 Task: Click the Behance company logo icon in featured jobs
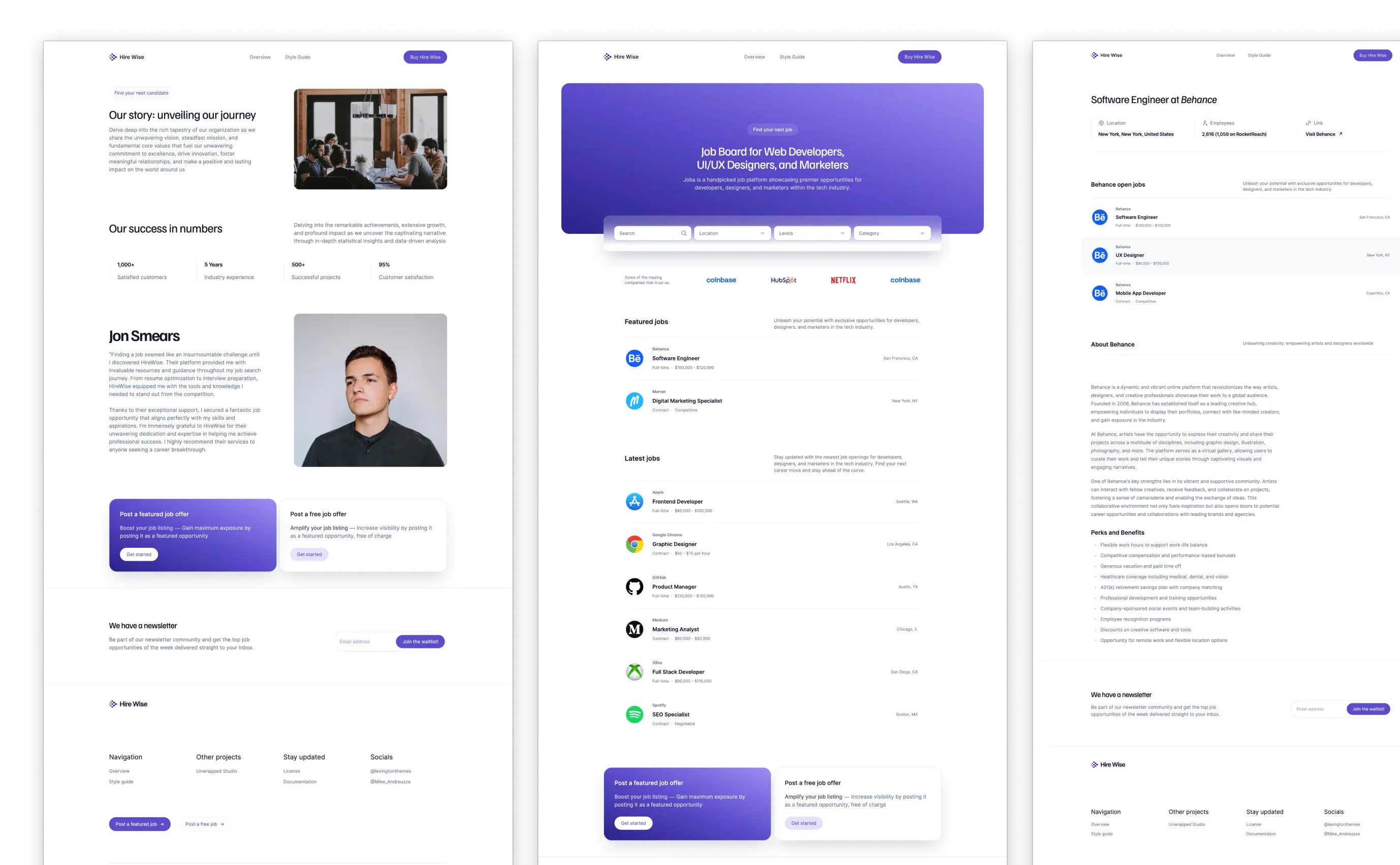pos(634,358)
